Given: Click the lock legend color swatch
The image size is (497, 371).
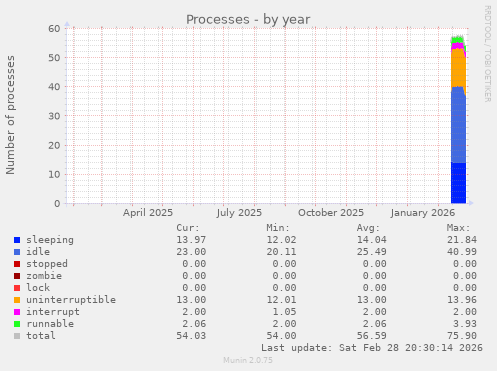Looking at the screenshot, I should [x=17, y=288].
